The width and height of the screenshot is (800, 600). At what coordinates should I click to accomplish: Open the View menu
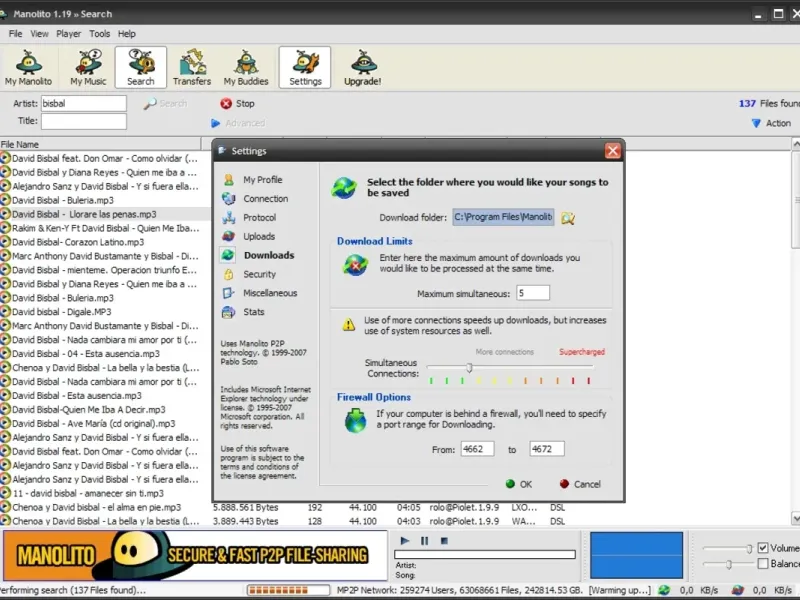point(39,34)
